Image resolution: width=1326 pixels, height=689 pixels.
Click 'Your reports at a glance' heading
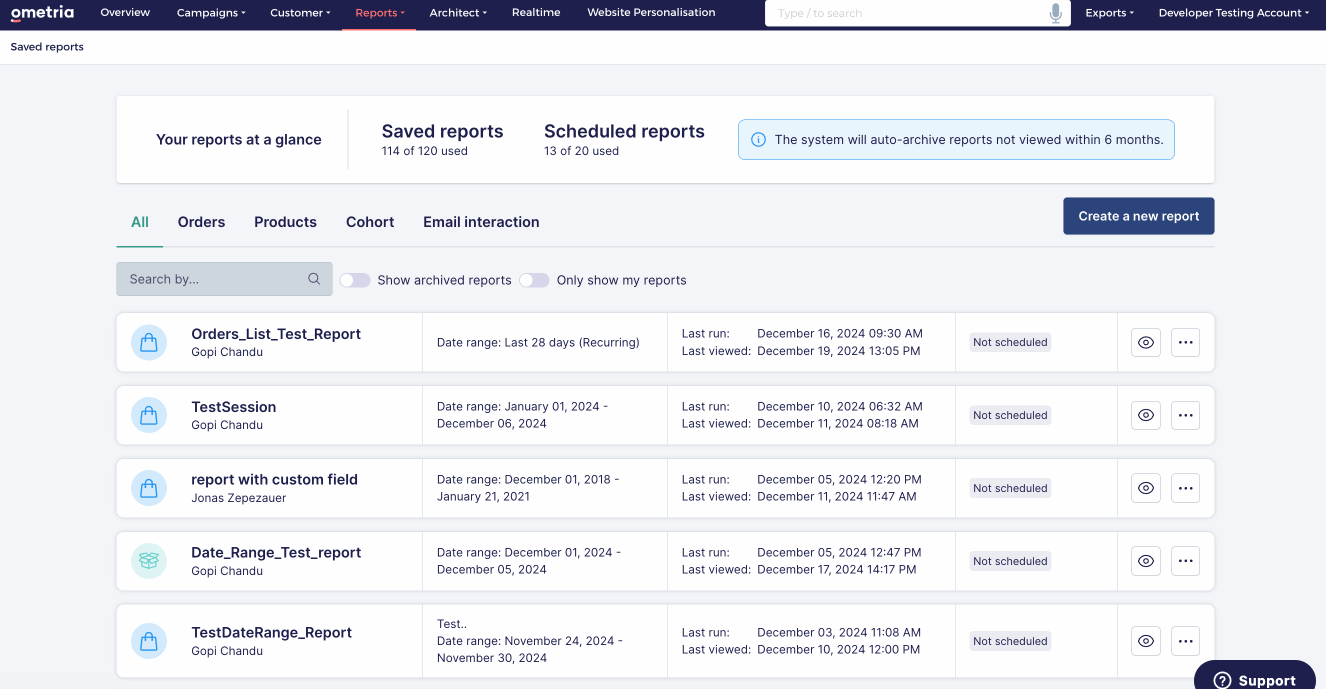[239, 140]
